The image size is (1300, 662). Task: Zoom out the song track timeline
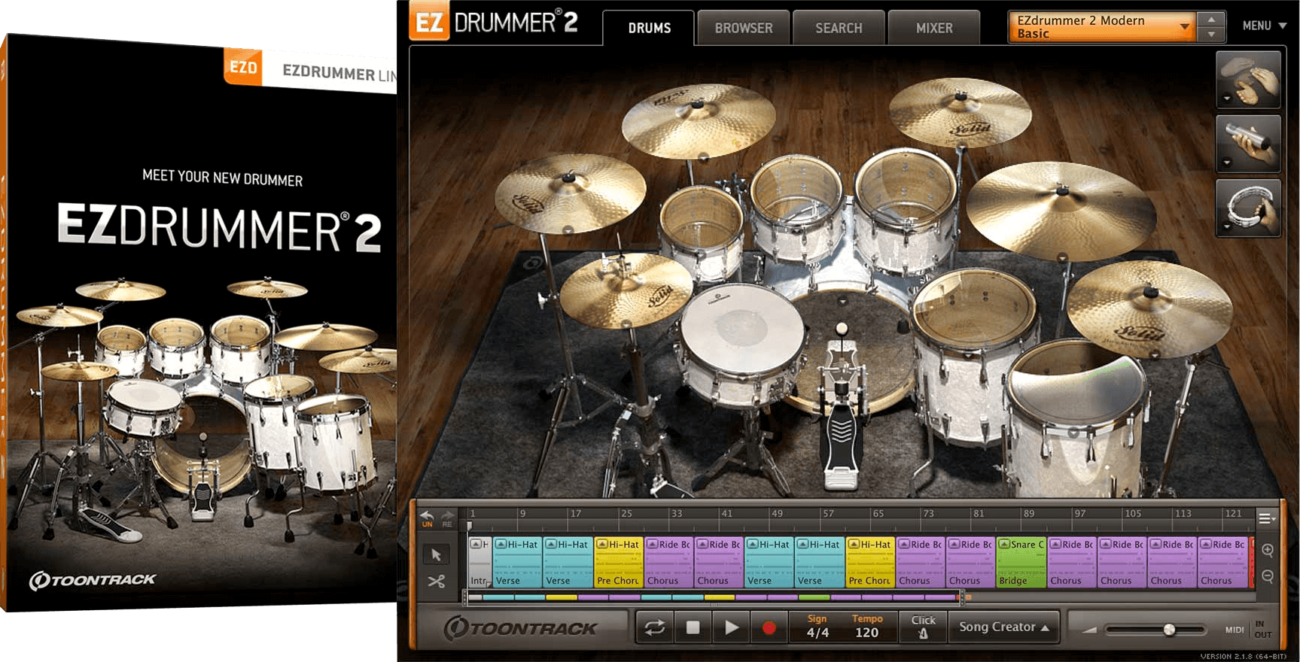point(1267,577)
